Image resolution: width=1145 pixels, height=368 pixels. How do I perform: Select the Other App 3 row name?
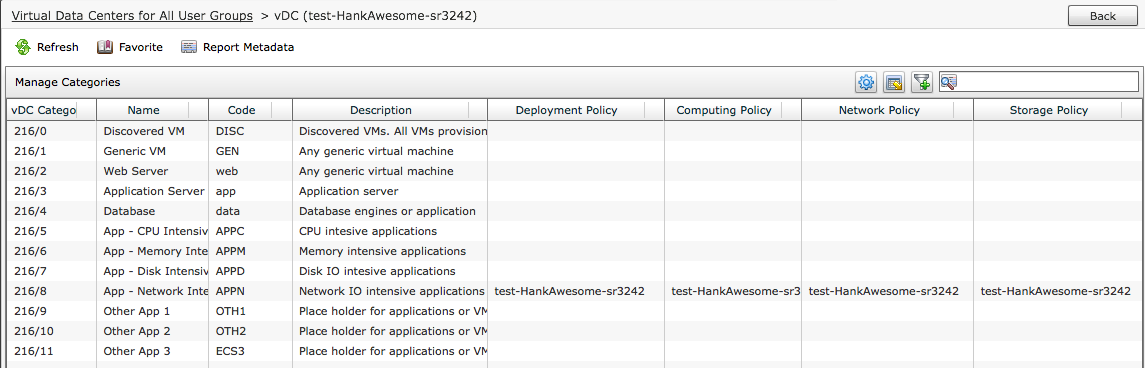[x=137, y=351]
